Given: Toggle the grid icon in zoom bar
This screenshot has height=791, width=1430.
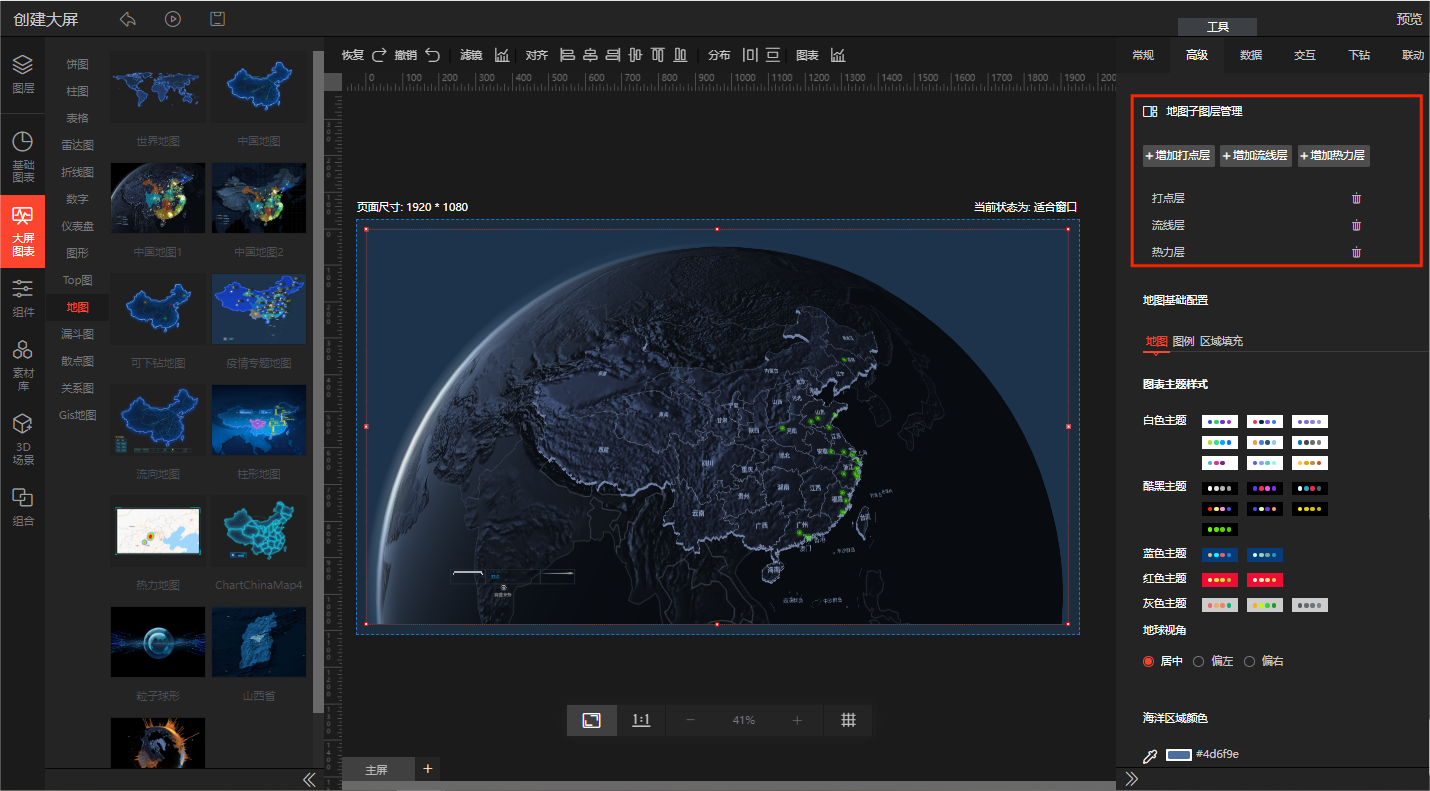Looking at the screenshot, I should tap(848, 720).
